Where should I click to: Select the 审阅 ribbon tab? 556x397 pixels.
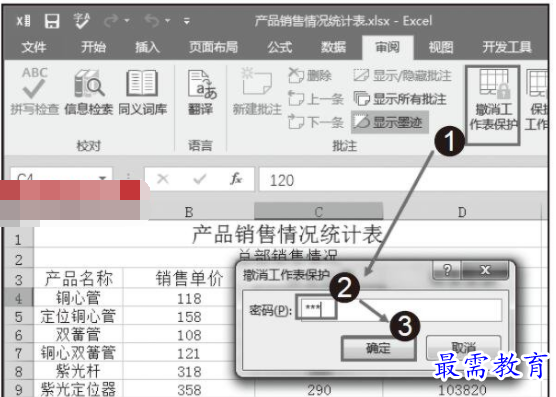tap(387, 47)
